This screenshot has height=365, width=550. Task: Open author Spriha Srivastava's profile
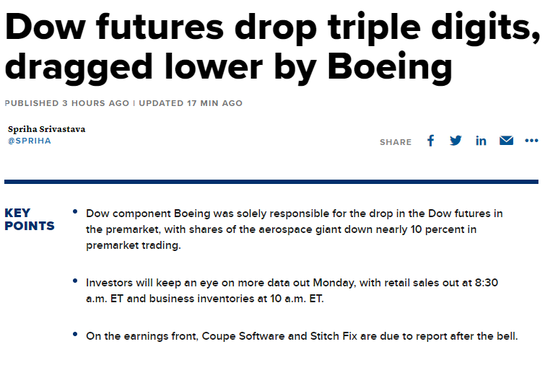tap(47, 129)
